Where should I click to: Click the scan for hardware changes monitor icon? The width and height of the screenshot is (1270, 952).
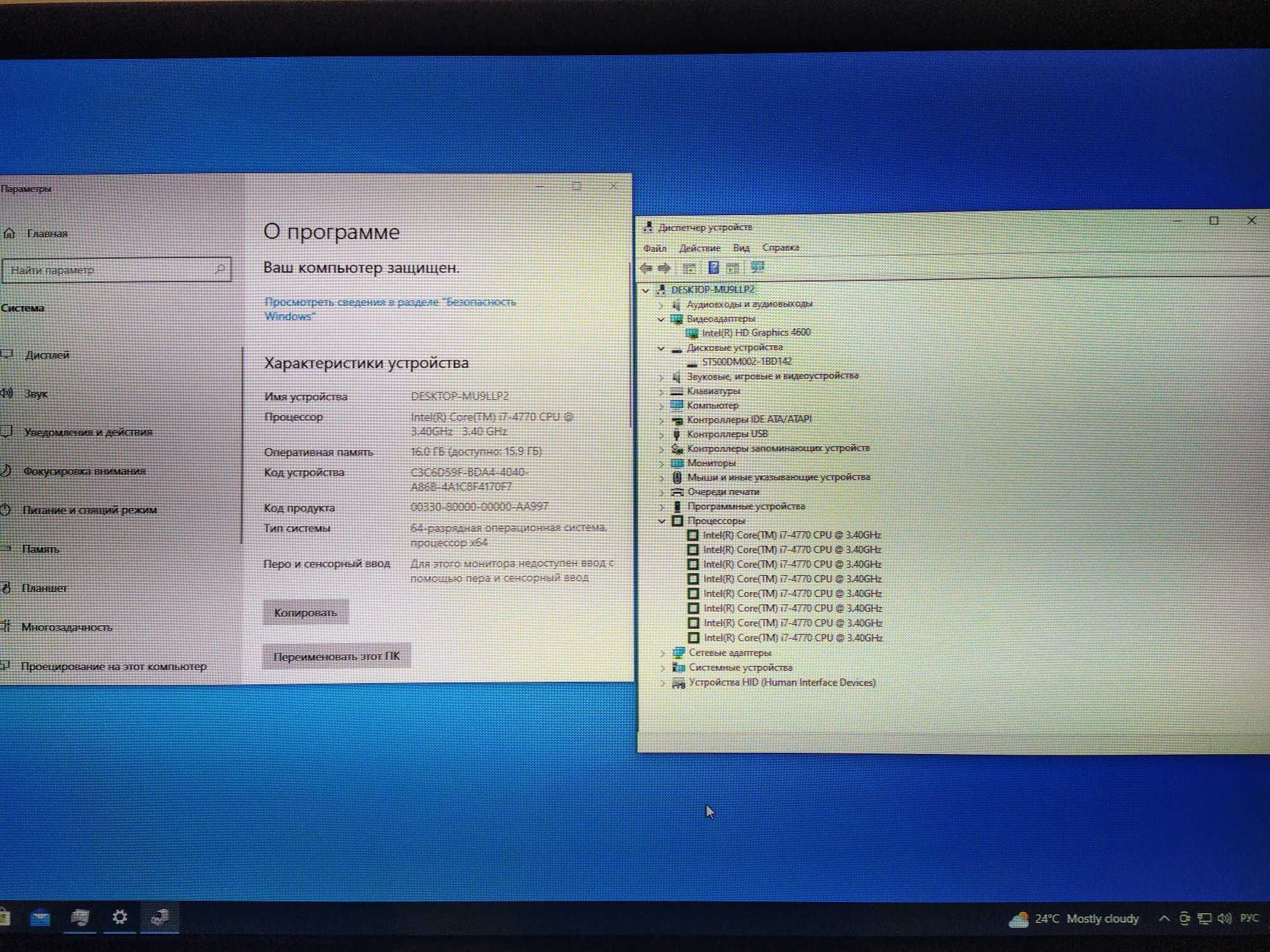tap(757, 267)
